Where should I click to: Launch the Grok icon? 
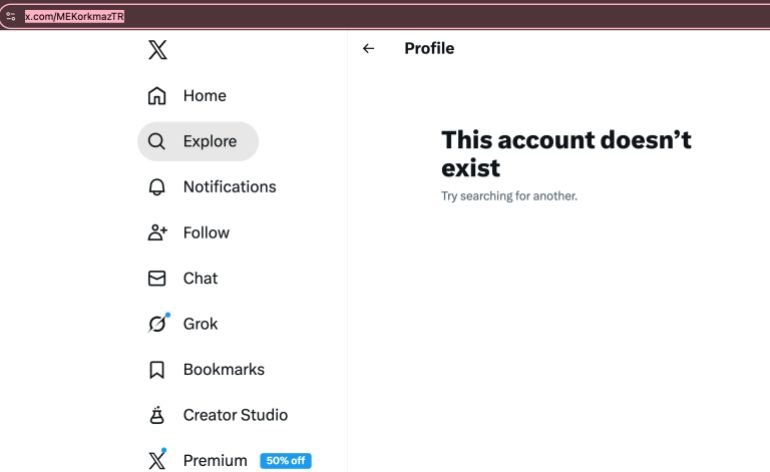point(157,324)
